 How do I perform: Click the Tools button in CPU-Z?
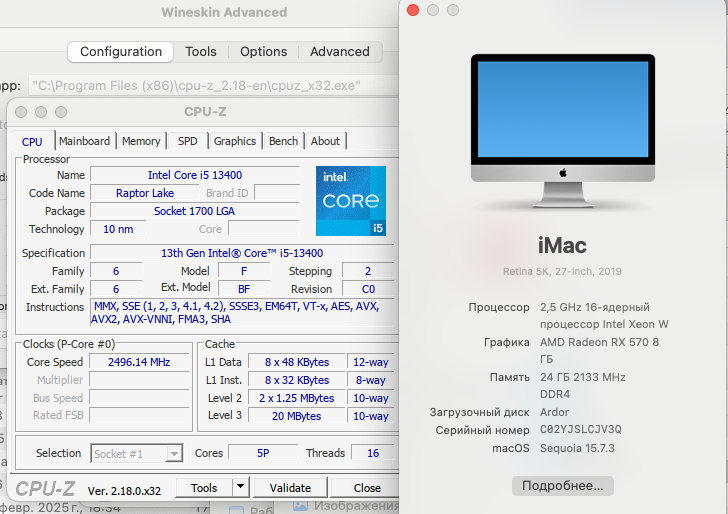204,488
